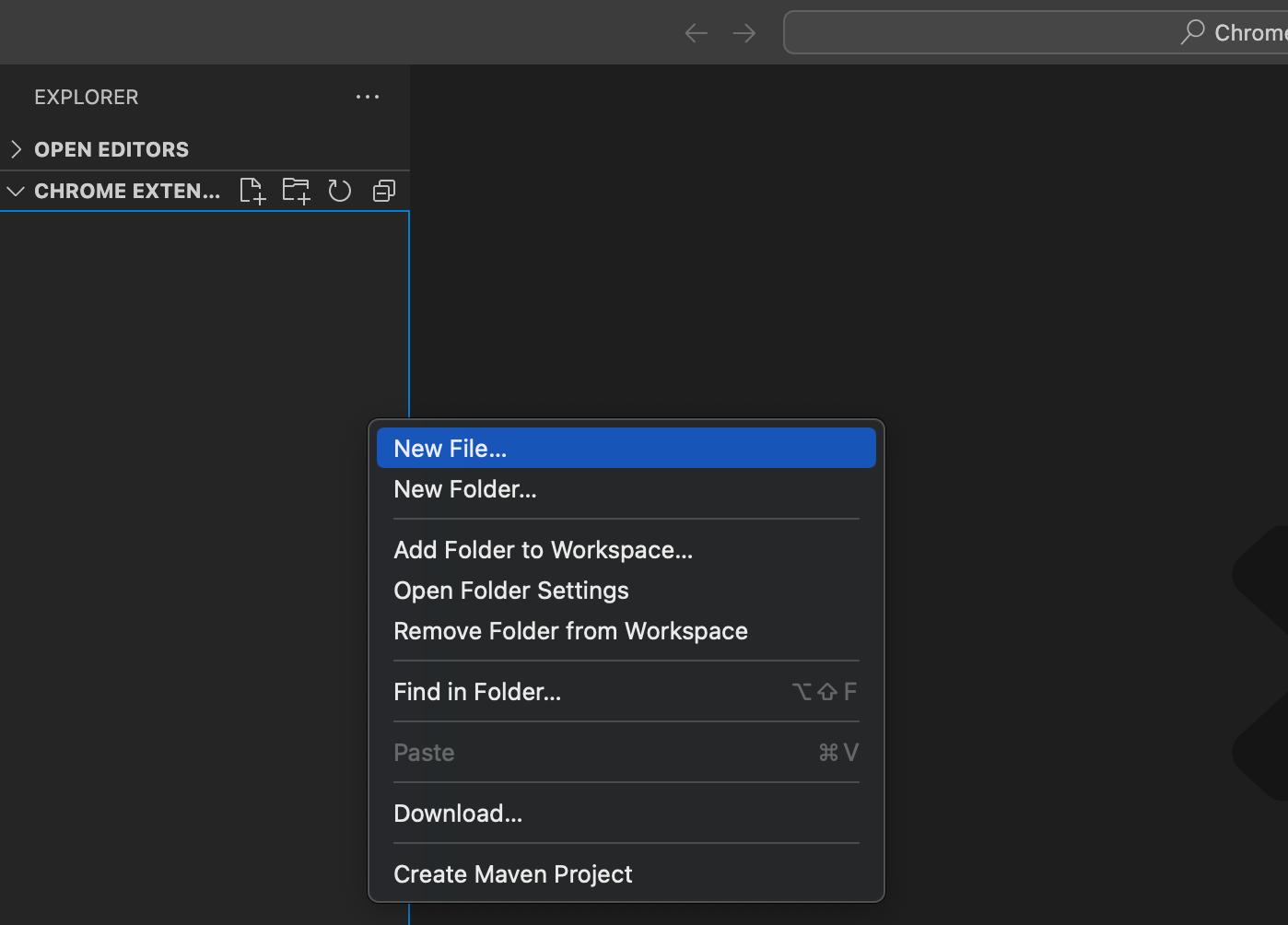Choose Create Maven Project from the menu

click(x=513, y=873)
